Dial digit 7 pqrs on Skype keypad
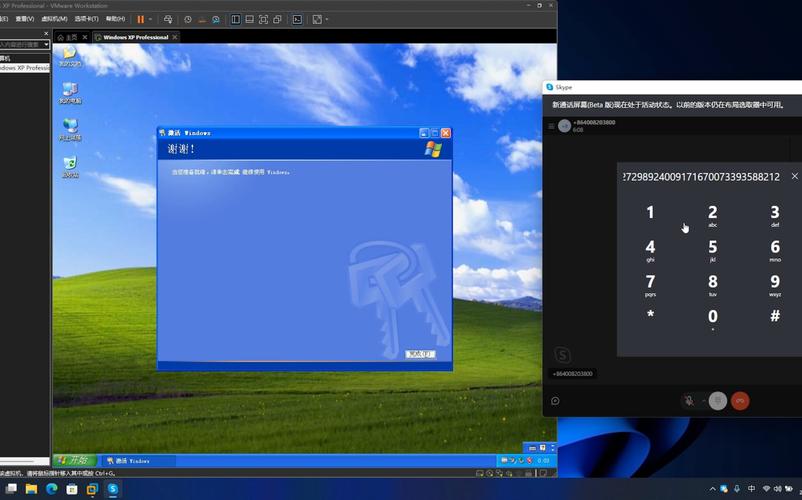Image resolution: width=802 pixels, height=500 pixels. [x=650, y=285]
